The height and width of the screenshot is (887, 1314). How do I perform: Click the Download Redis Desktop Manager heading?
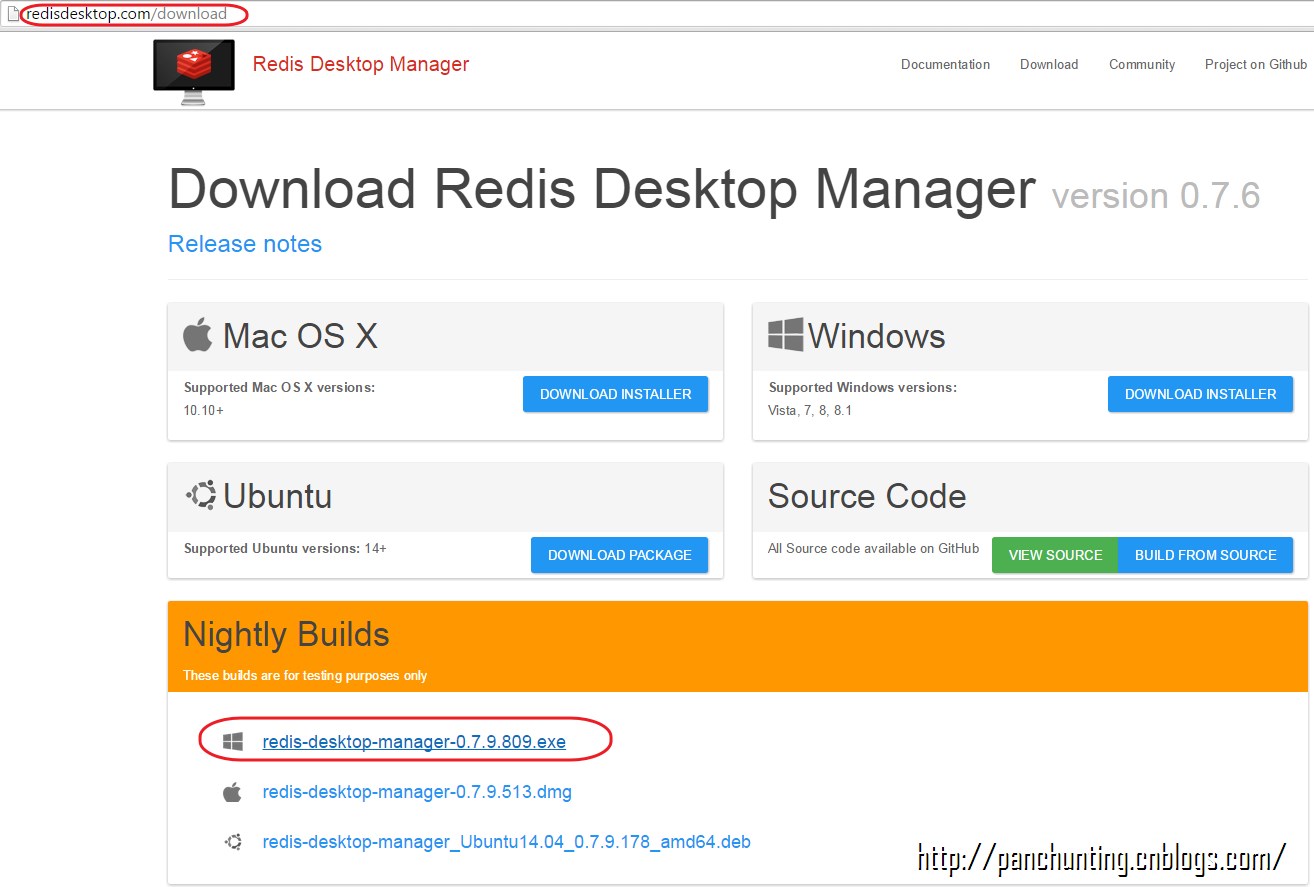pos(601,189)
